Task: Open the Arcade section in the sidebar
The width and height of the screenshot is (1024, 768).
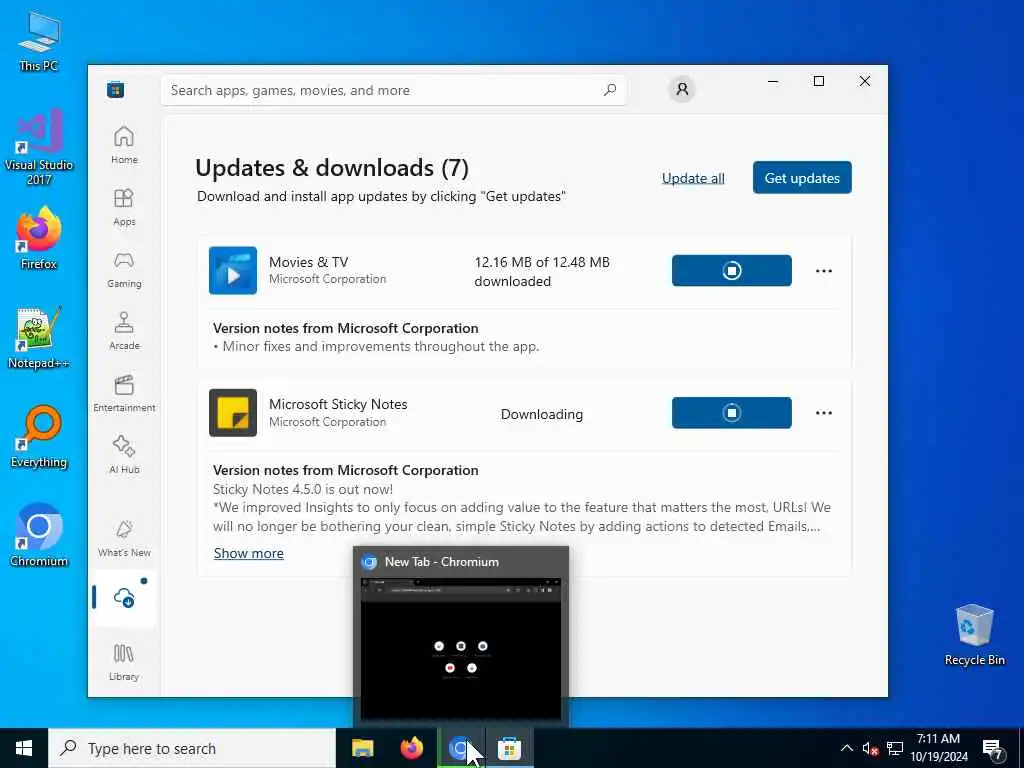Action: tap(124, 331)
